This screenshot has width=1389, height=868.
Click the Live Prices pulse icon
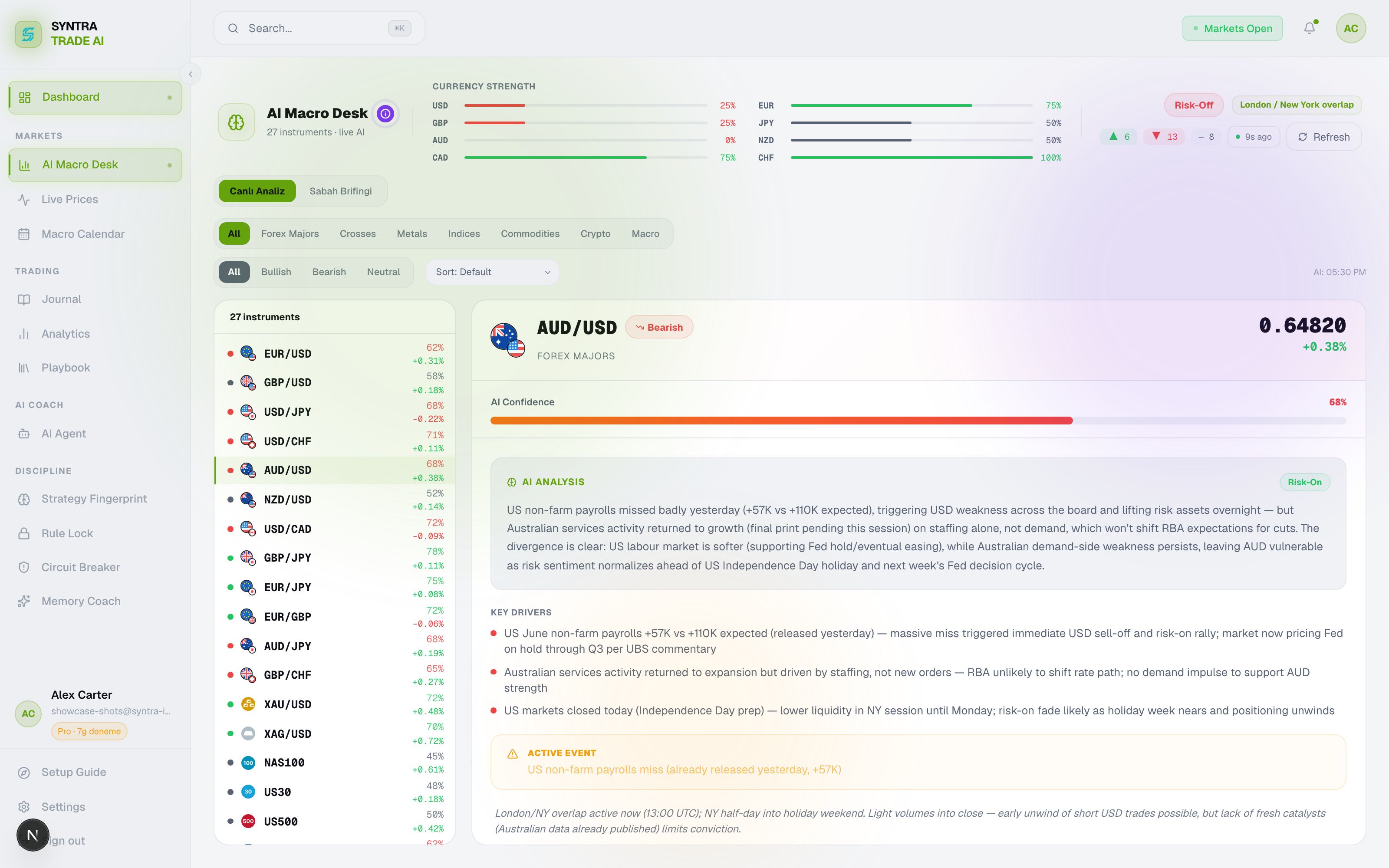pos(24,200)
